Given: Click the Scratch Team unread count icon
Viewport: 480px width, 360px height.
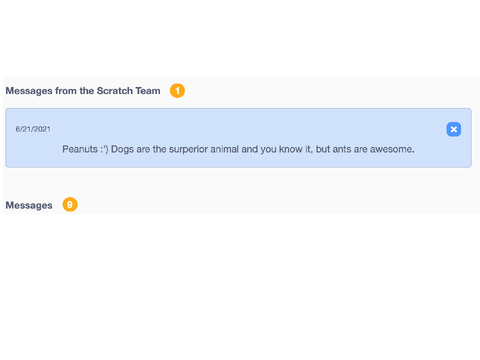Looking at the screenshot, I should pos(177,91).
